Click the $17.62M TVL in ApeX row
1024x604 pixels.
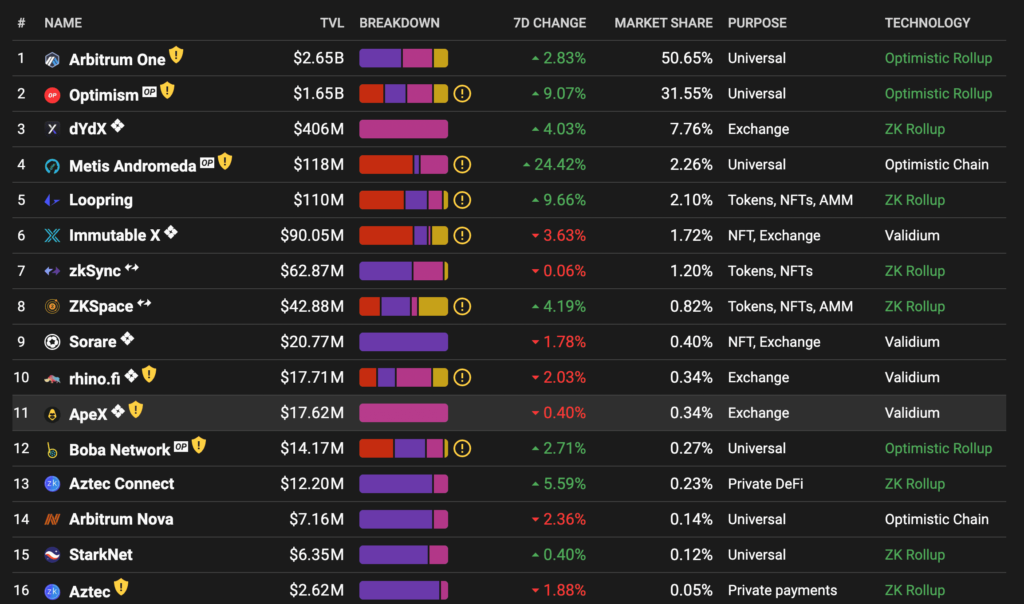pyautogui.click(x=312, y=413)
